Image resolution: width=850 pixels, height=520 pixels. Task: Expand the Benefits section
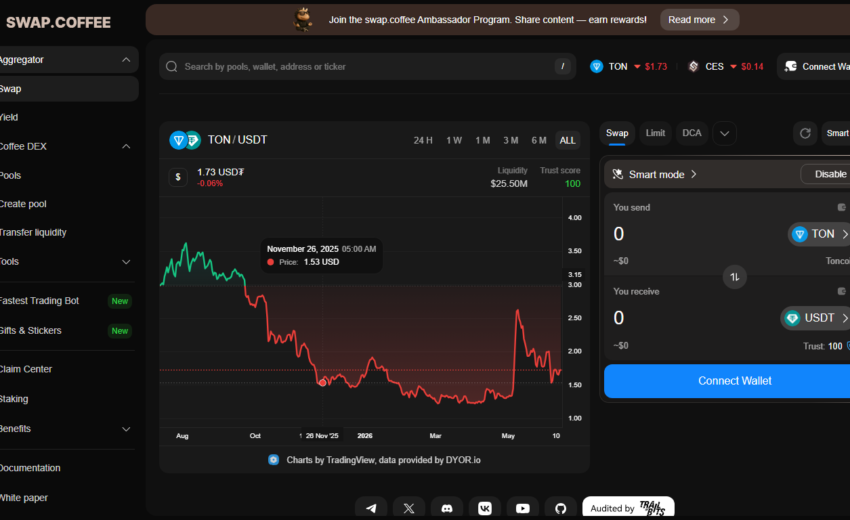click(x=126, y=429)
